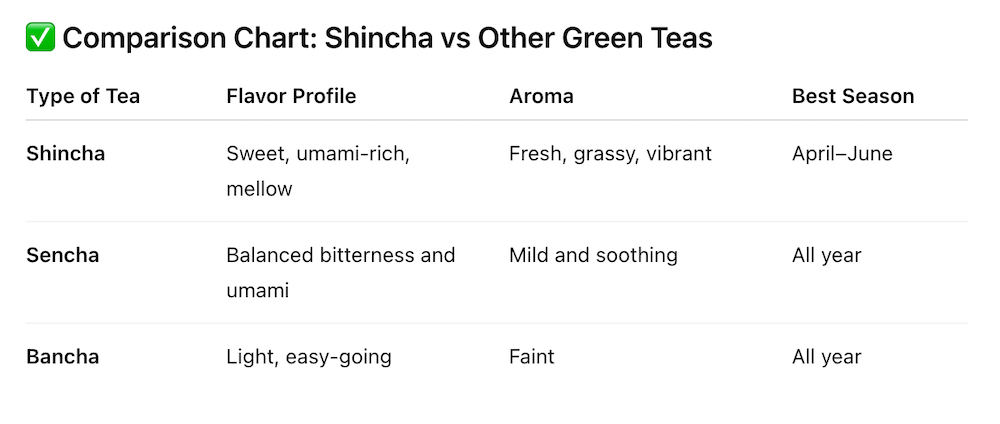Click the 'Light, easy-going' flavor cell
Screen dimensions: 1000x424
[309, 357]
